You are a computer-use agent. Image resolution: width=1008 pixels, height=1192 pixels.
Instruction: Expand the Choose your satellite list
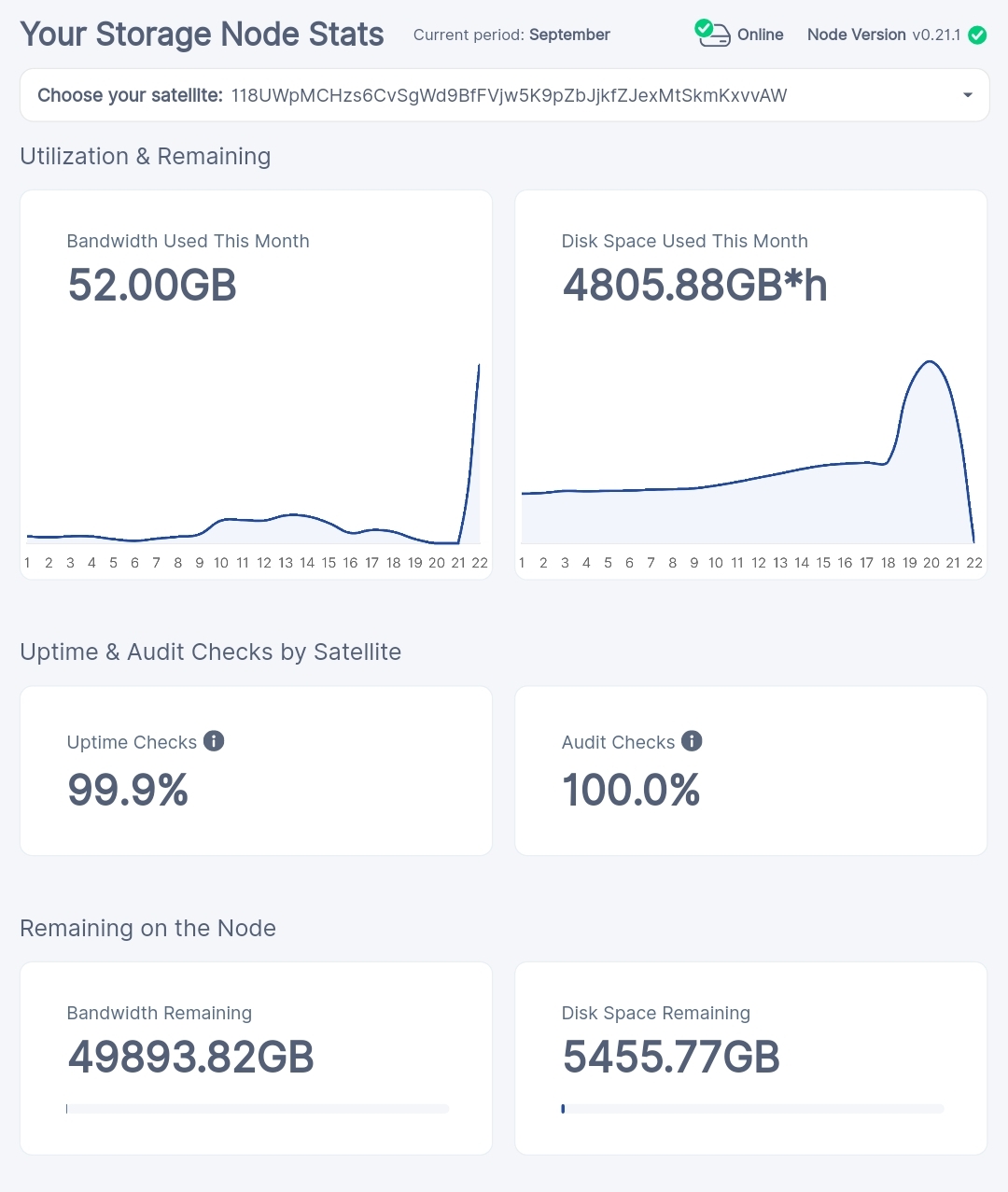point(504,94)
